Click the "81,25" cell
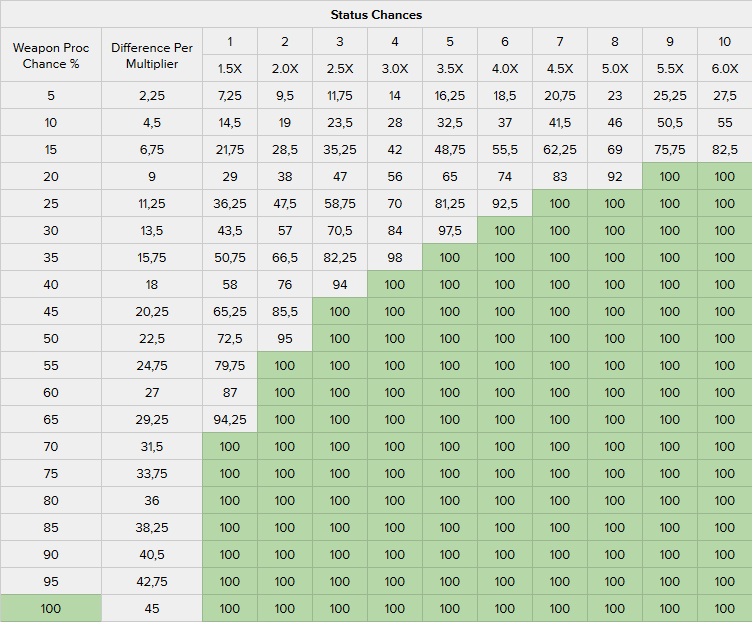 [x=450, y=204]
